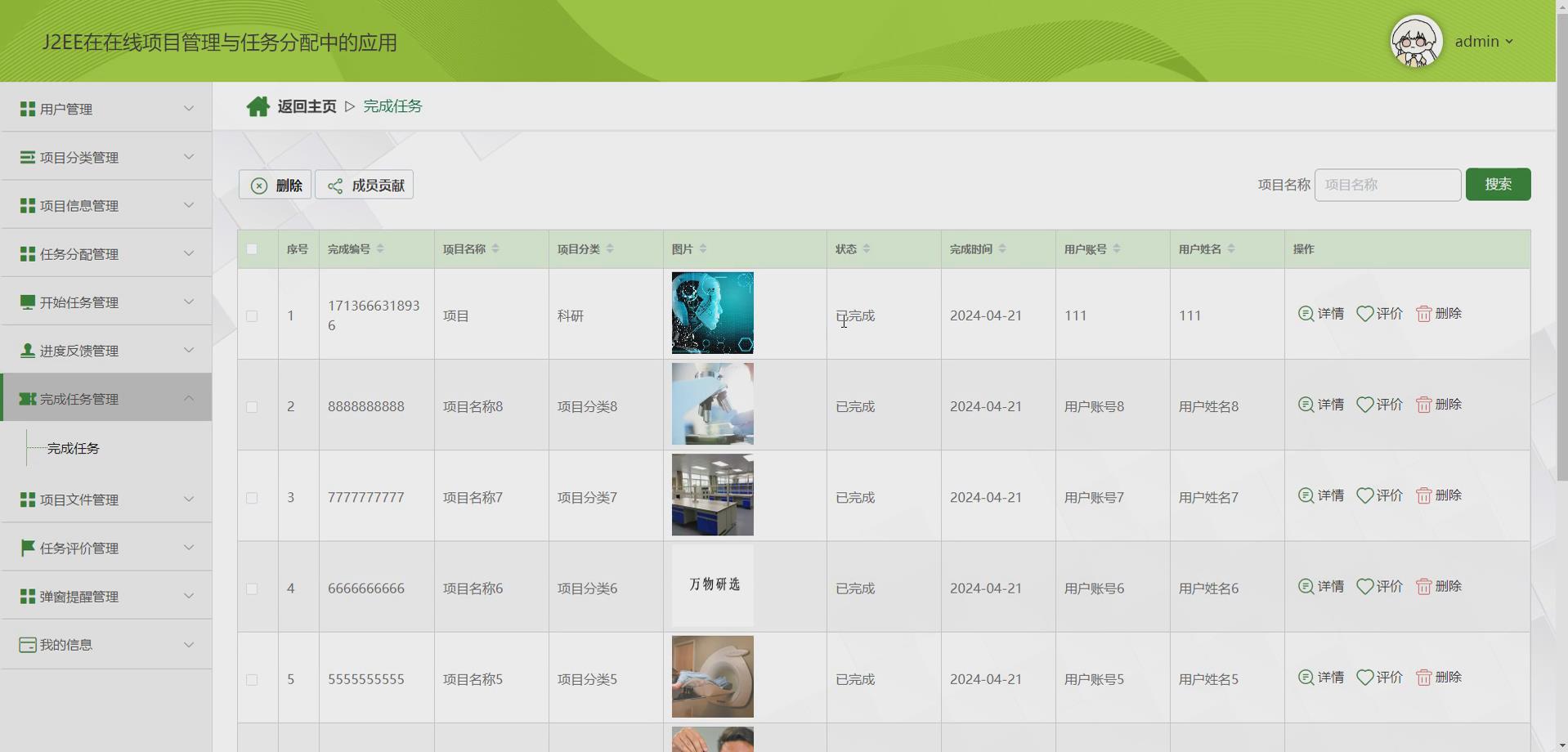Click the admin avatar picture
Screen dimensions: 1568x752
click(x=1416, y=41)
